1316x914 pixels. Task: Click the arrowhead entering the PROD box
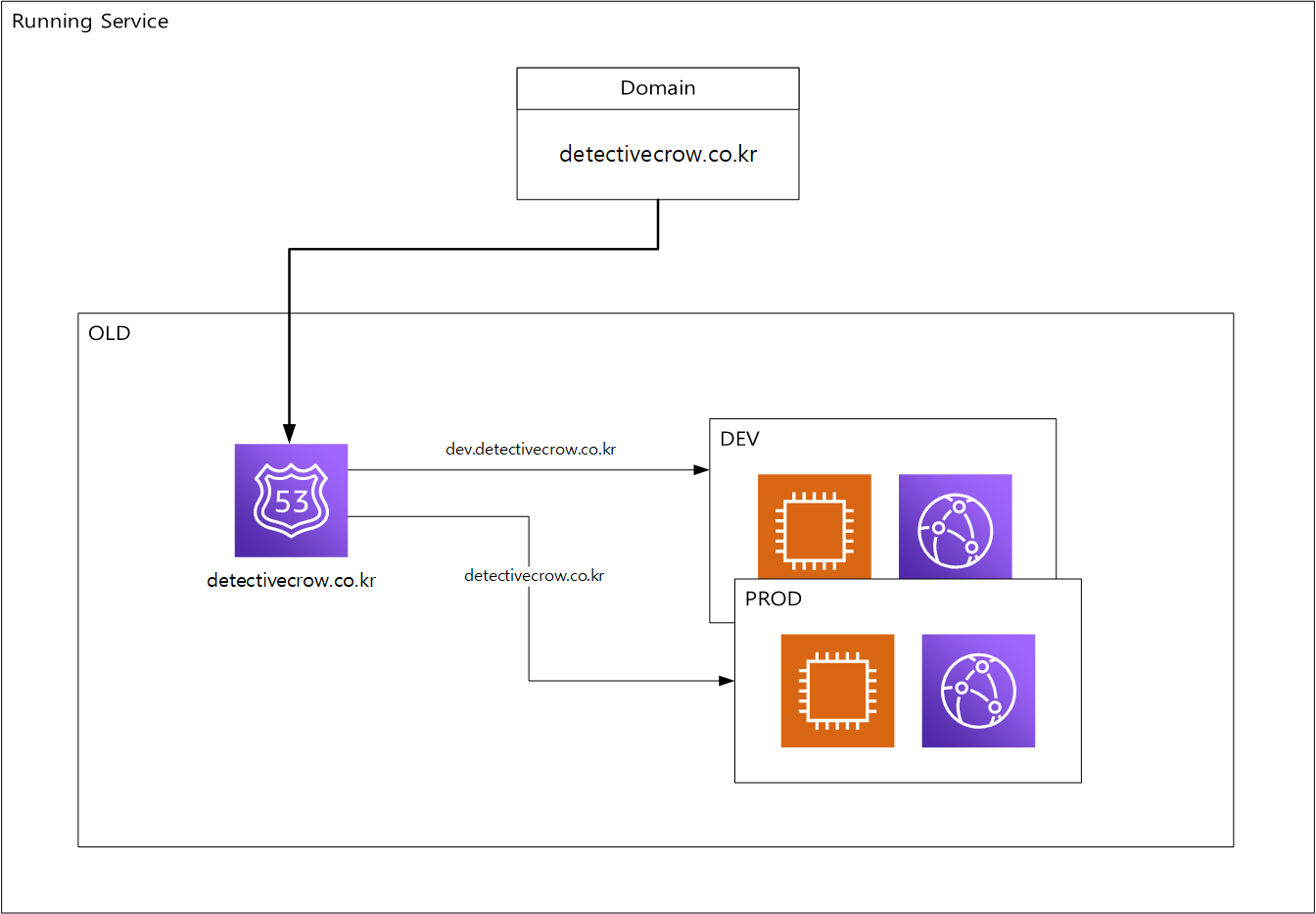point(727,681)
